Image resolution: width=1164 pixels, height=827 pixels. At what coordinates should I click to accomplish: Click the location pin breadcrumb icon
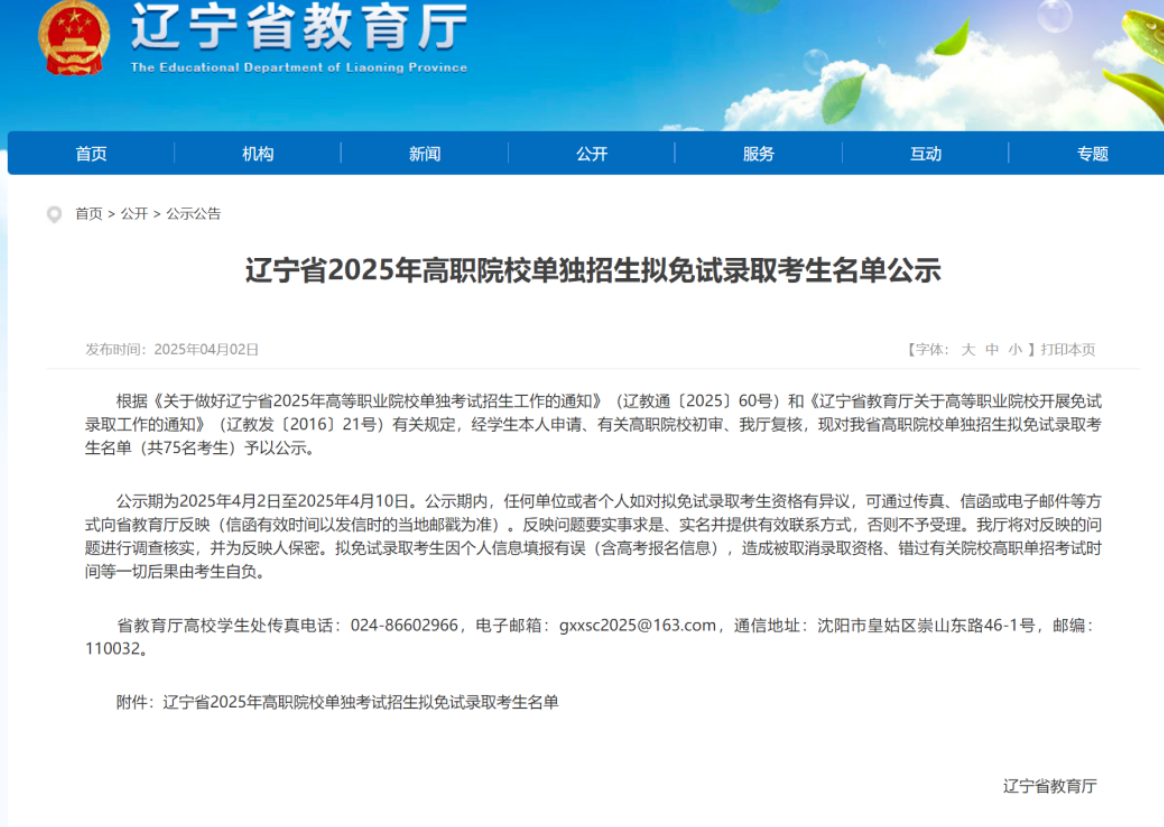54,214
